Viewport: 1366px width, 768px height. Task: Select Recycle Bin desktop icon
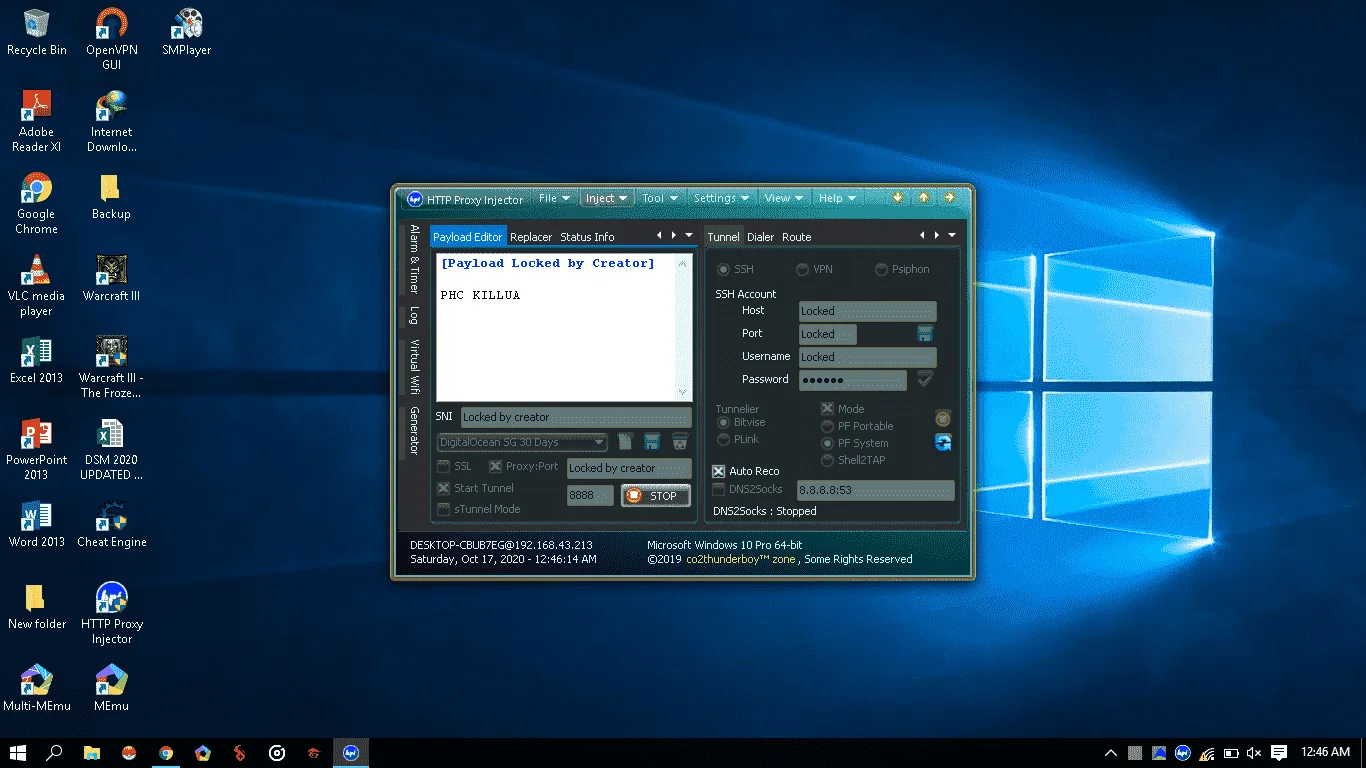pyautogui.click(x=36, y=32)
